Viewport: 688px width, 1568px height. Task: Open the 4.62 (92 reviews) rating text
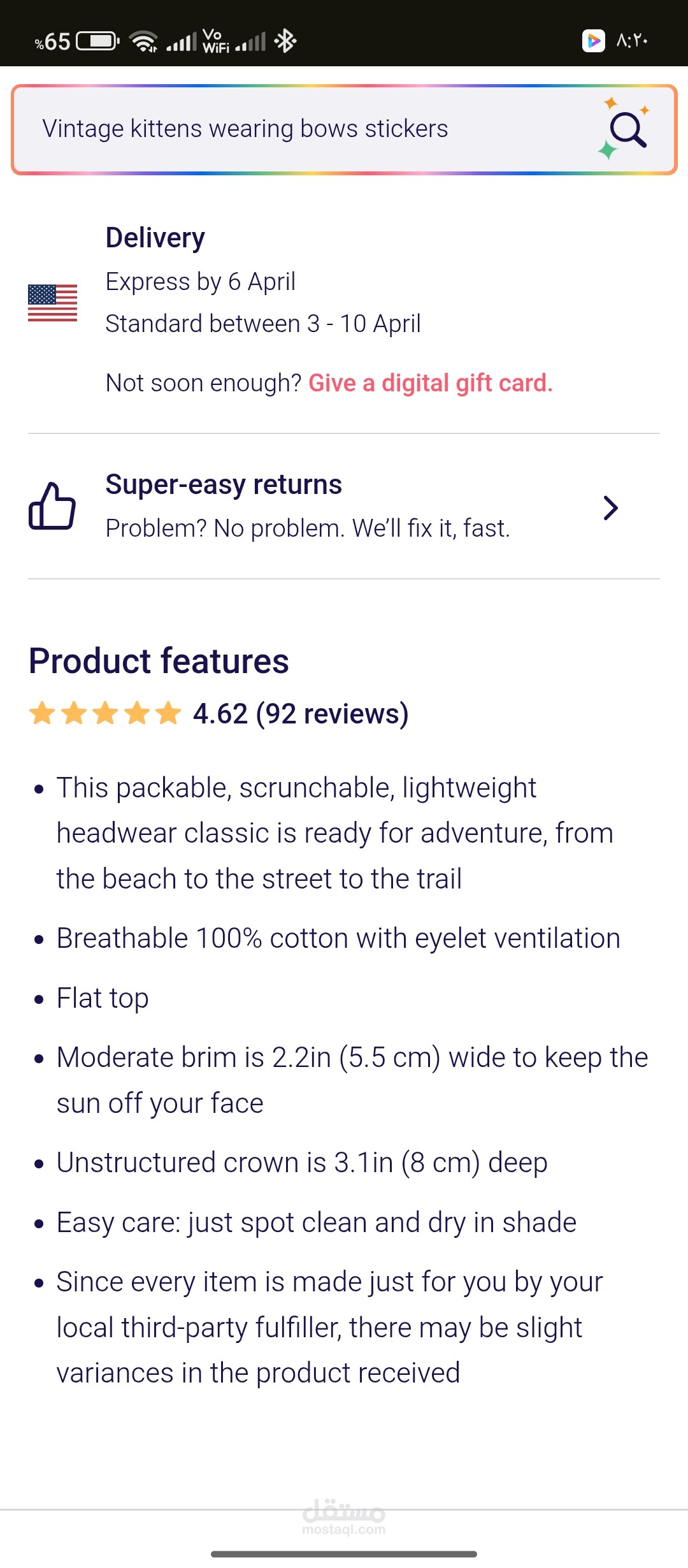point(301,714)
